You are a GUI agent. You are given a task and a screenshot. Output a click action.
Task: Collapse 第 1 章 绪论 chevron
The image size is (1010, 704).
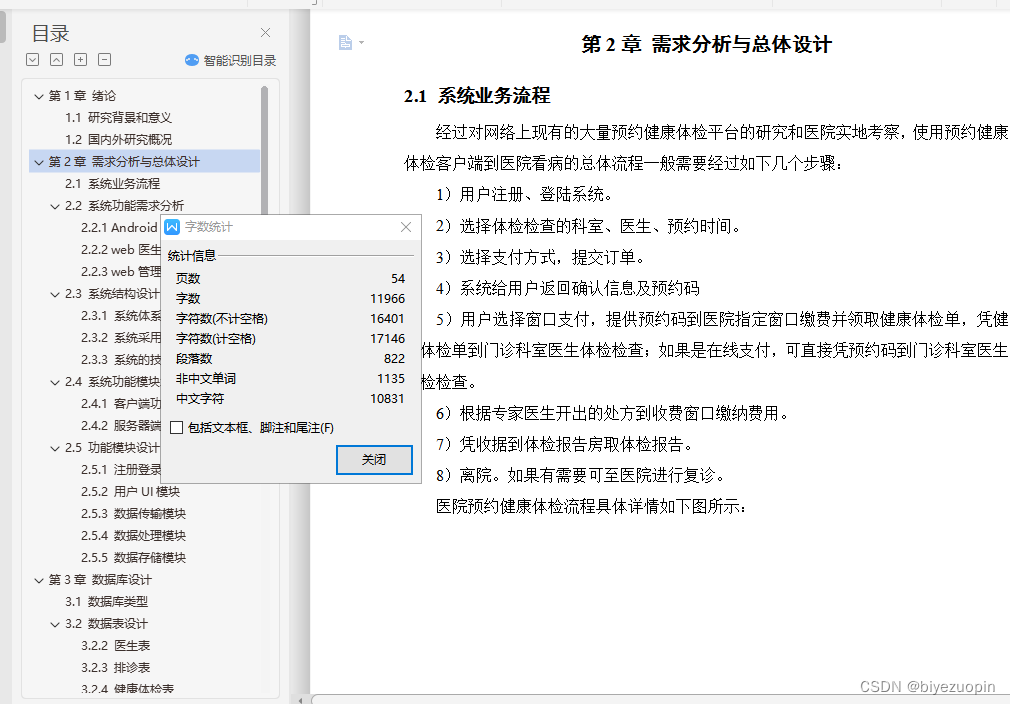pyautogui.click(x=39, y=96)
